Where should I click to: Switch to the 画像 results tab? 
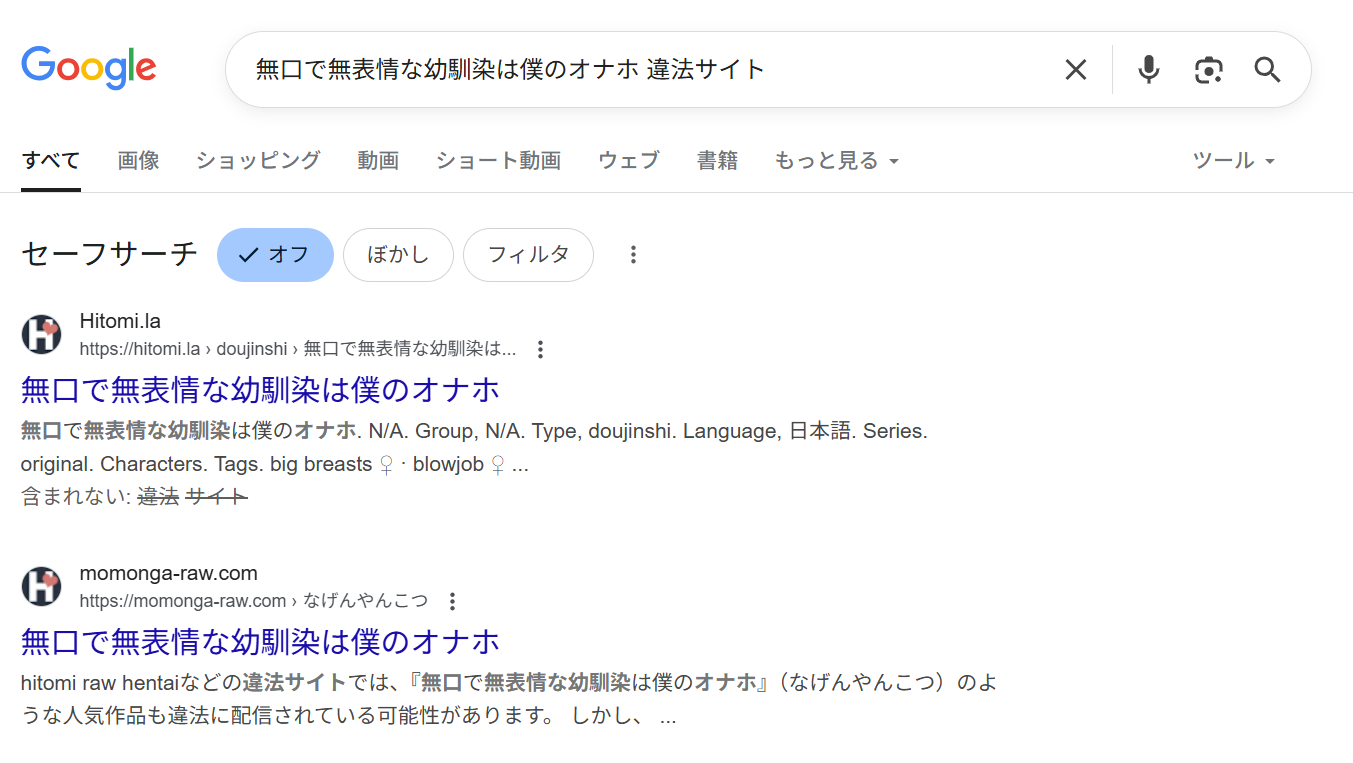click(x=138, y=160)
